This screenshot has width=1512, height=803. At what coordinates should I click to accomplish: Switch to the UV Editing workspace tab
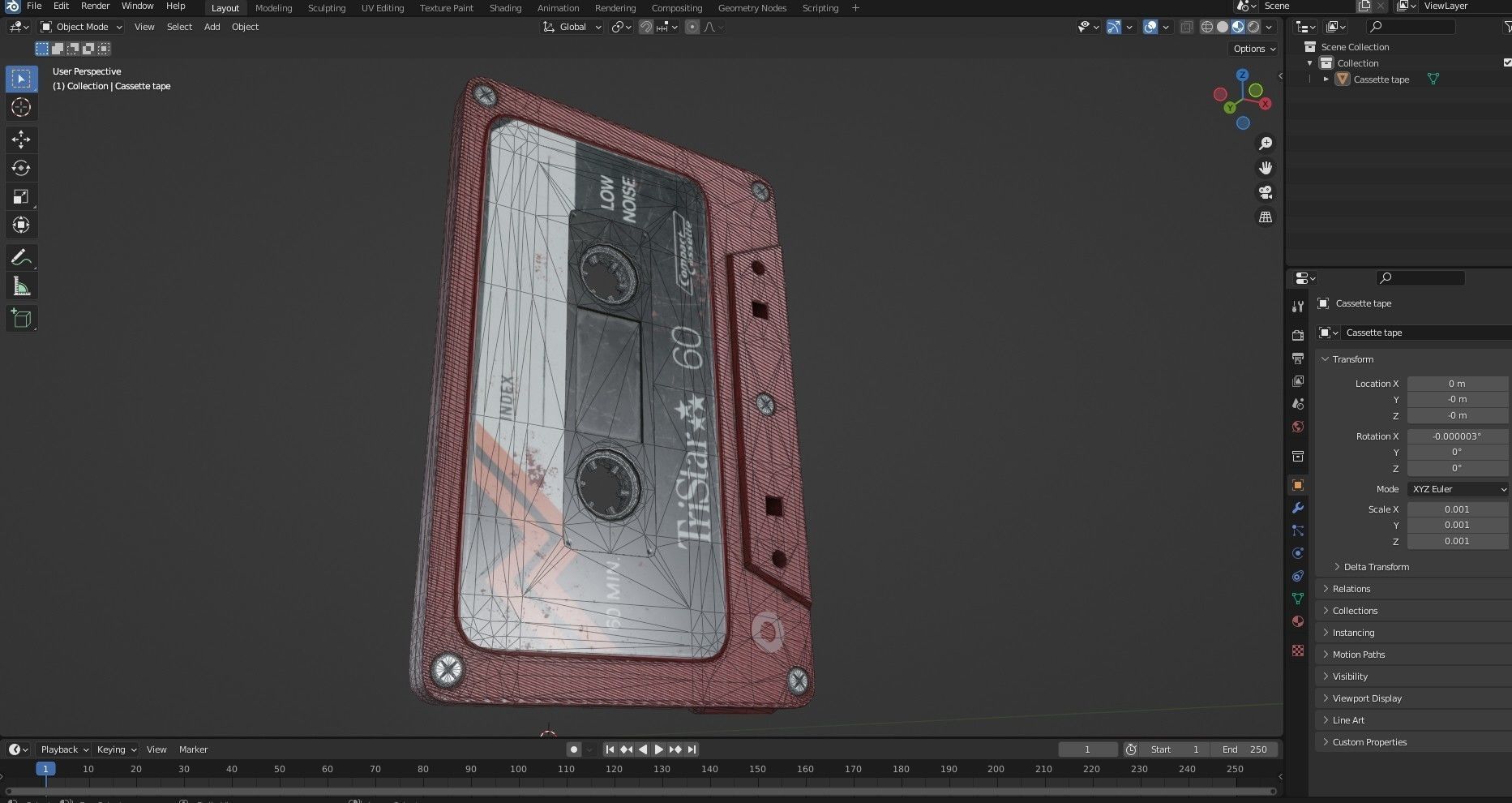(383, 8)
